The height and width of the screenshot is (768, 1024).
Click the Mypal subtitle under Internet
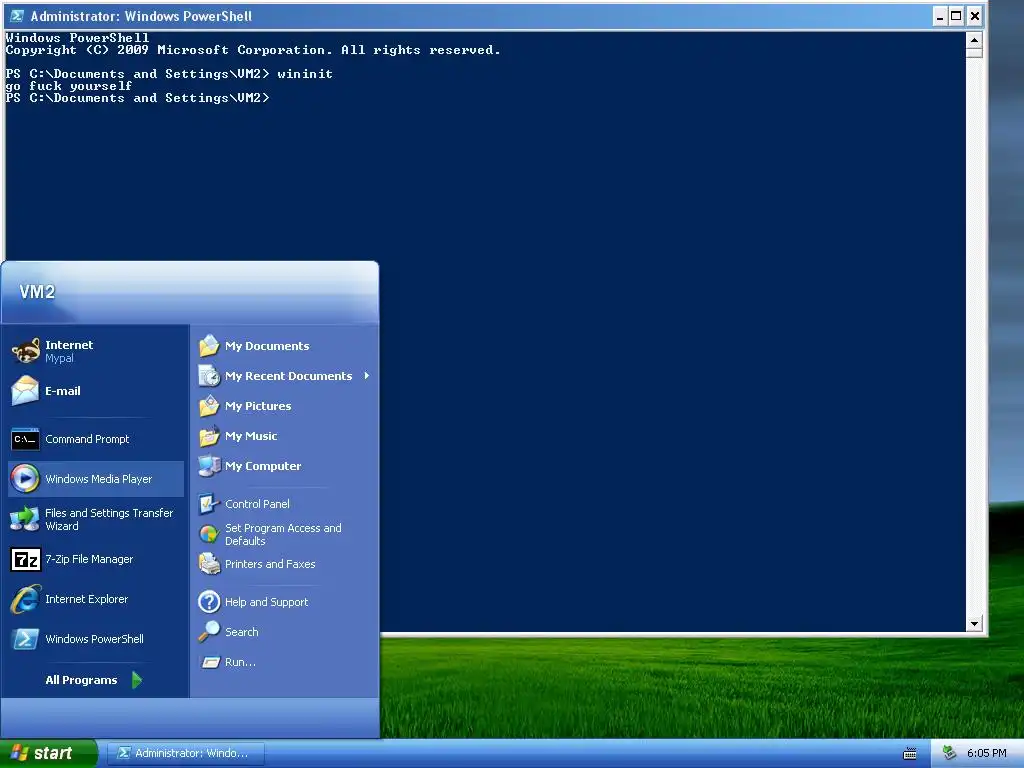coord(59,359)
